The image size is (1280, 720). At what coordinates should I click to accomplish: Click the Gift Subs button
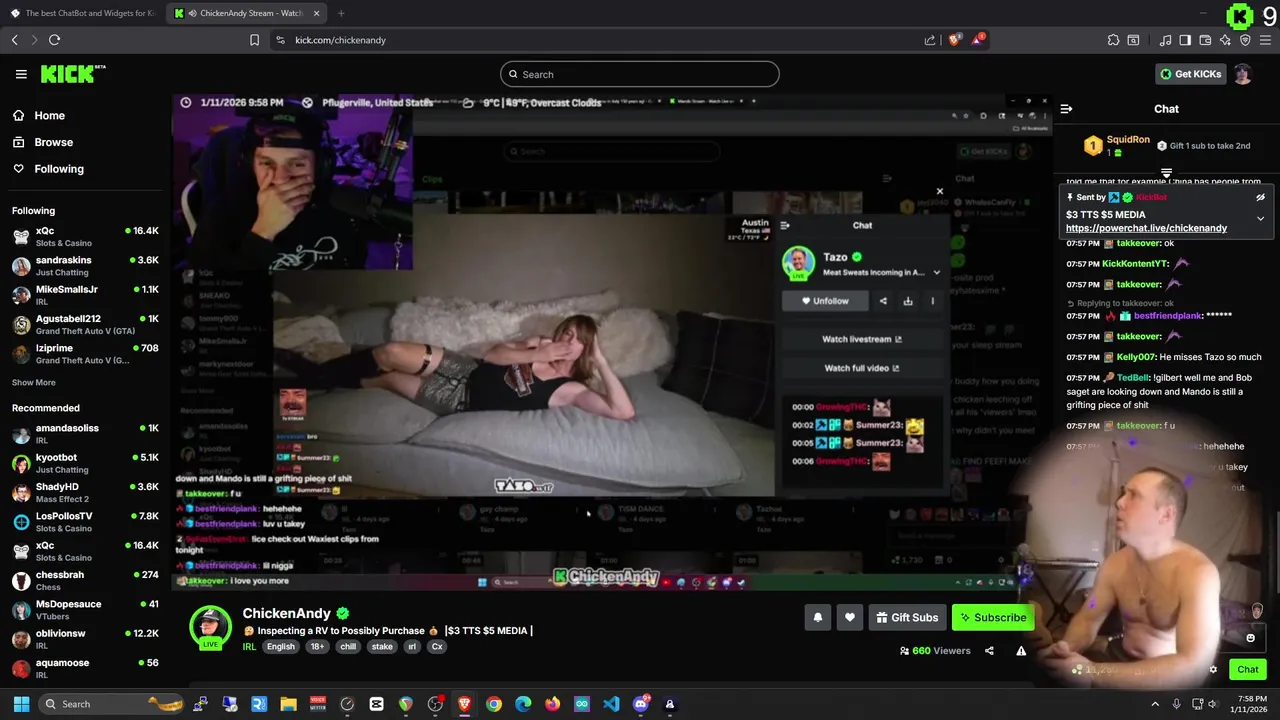click(907, 618)
